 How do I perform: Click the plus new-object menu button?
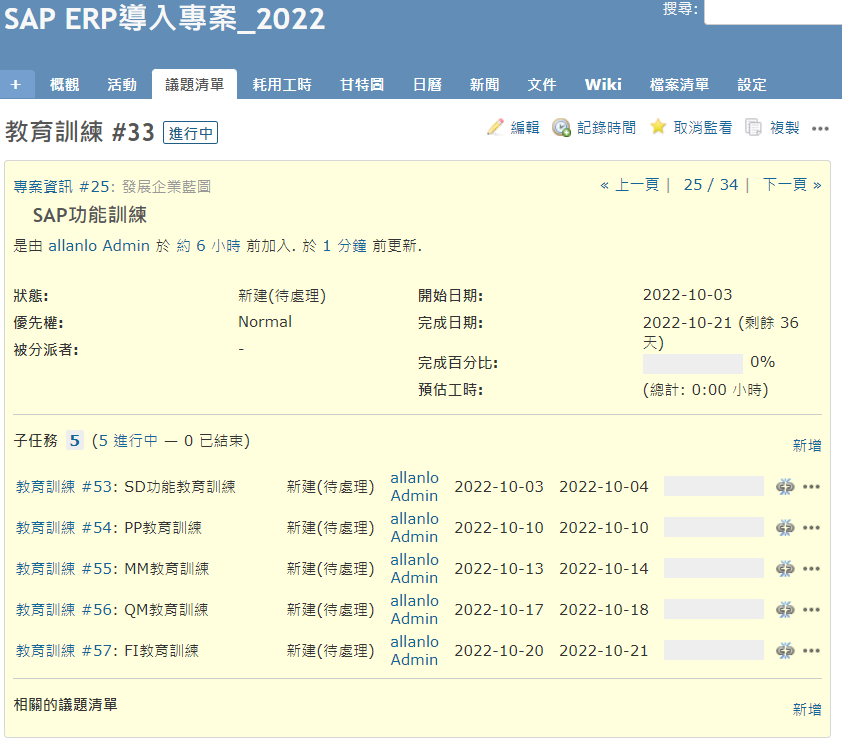(x=16, y=84)
